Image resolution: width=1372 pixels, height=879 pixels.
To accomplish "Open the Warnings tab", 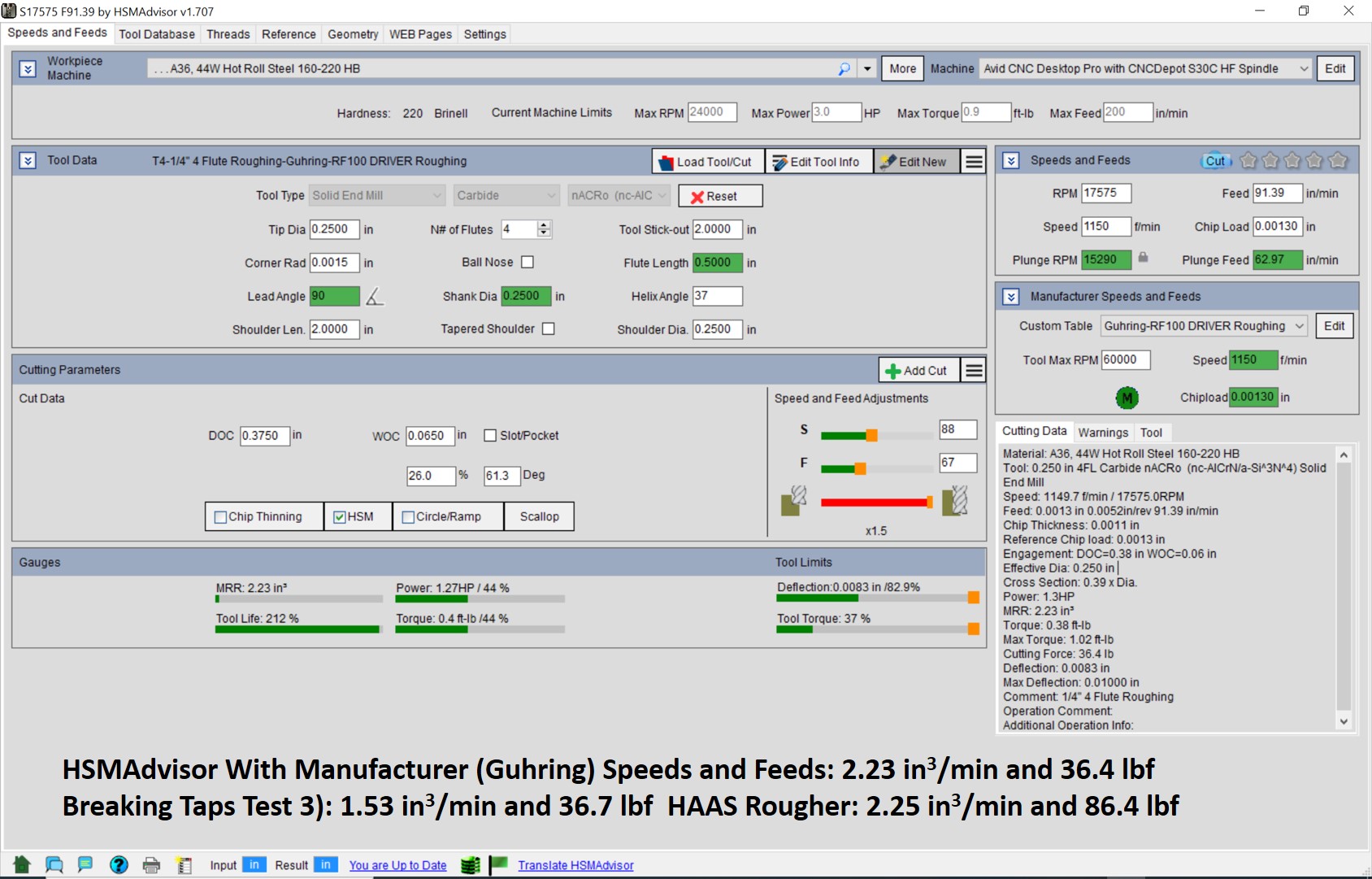I will tap(1103, 433).
